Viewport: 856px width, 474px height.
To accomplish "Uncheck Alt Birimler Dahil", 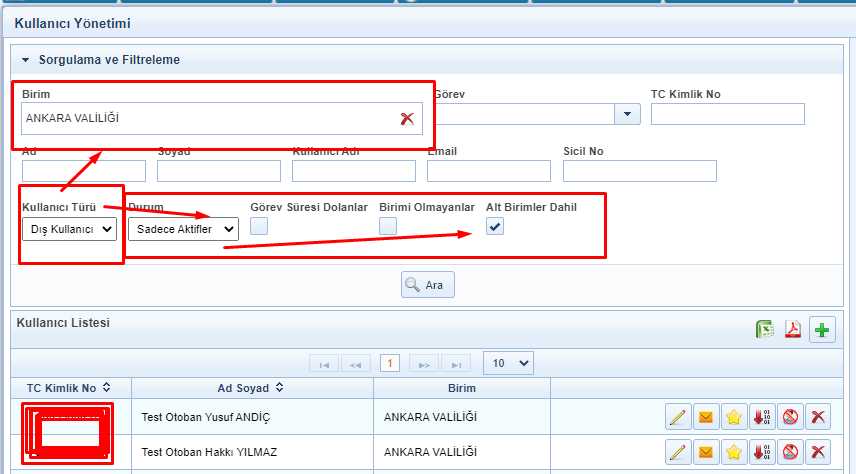I will pos(495,226).
